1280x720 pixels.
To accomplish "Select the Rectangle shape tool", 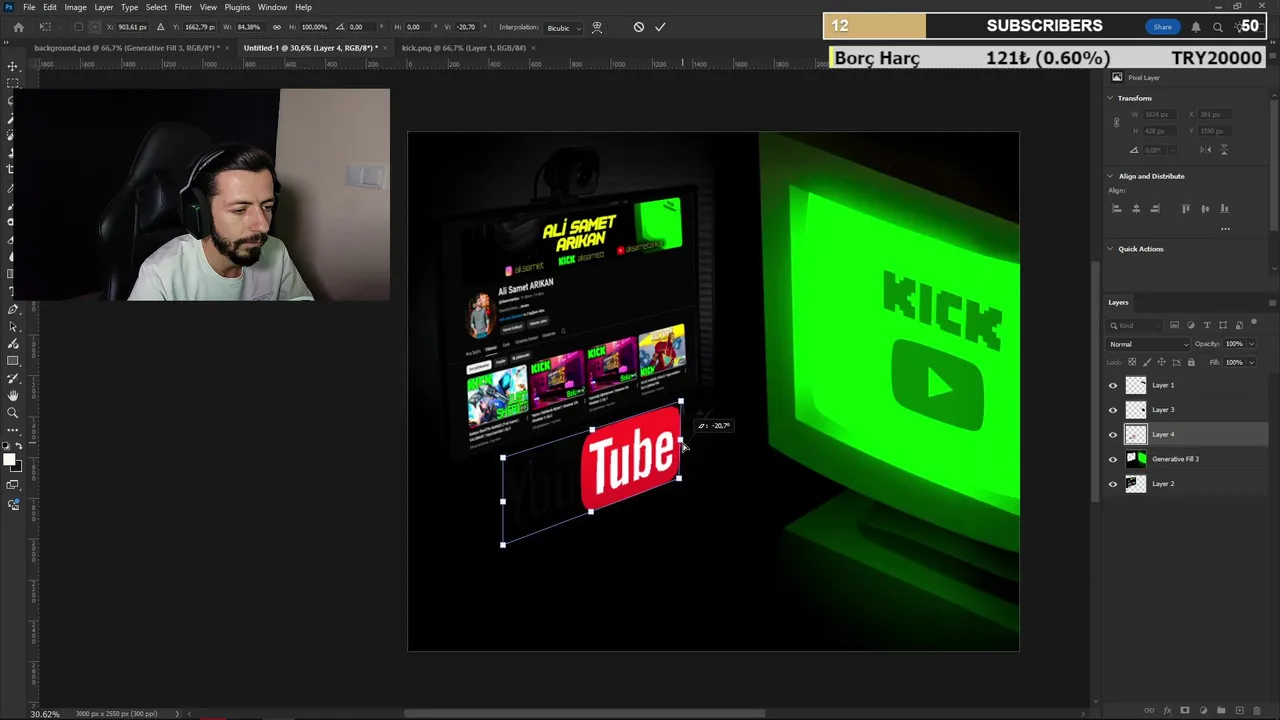I will [x=13, y=361].
